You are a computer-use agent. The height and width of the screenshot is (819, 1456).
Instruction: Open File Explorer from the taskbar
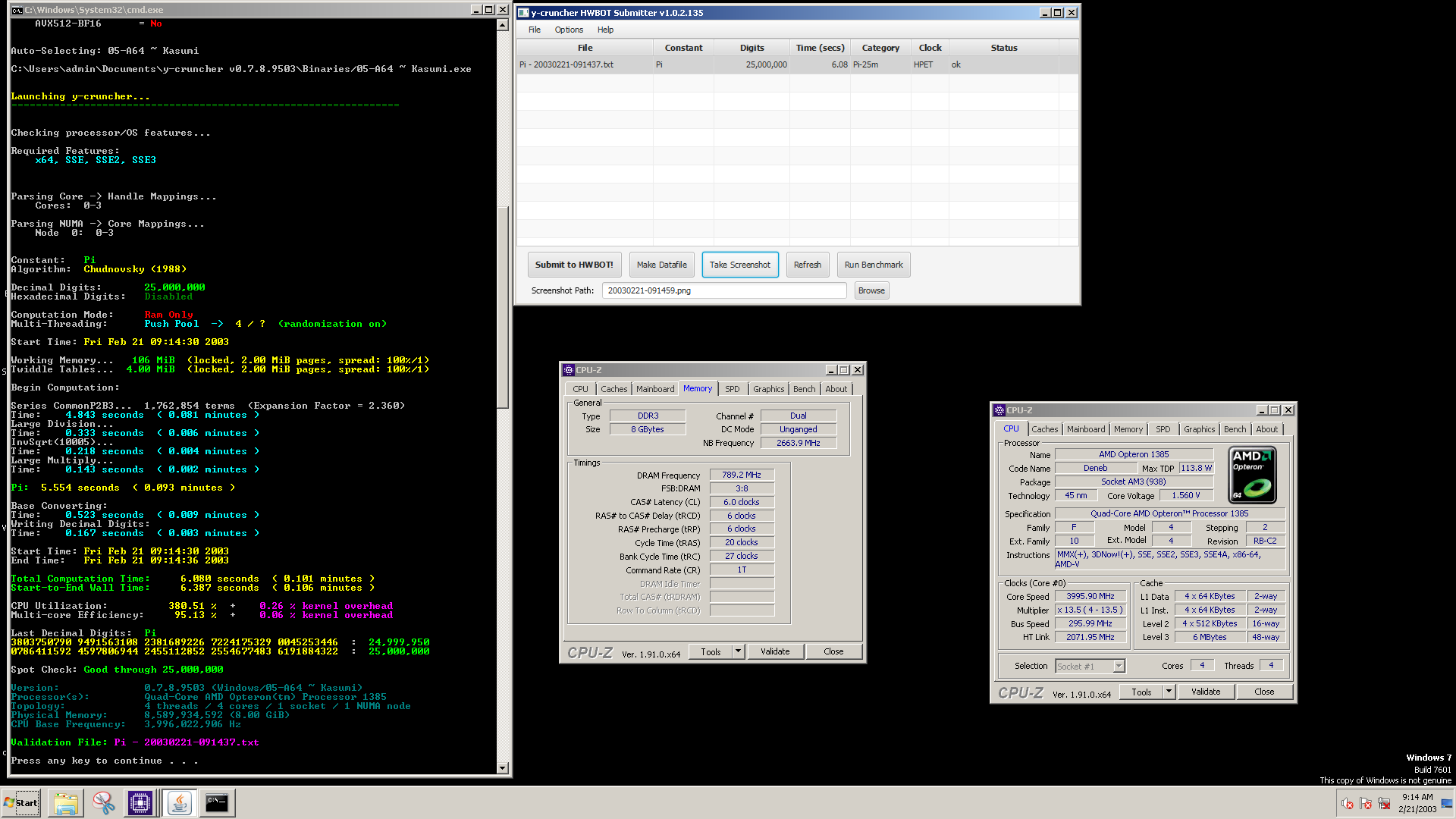(65, 803)
